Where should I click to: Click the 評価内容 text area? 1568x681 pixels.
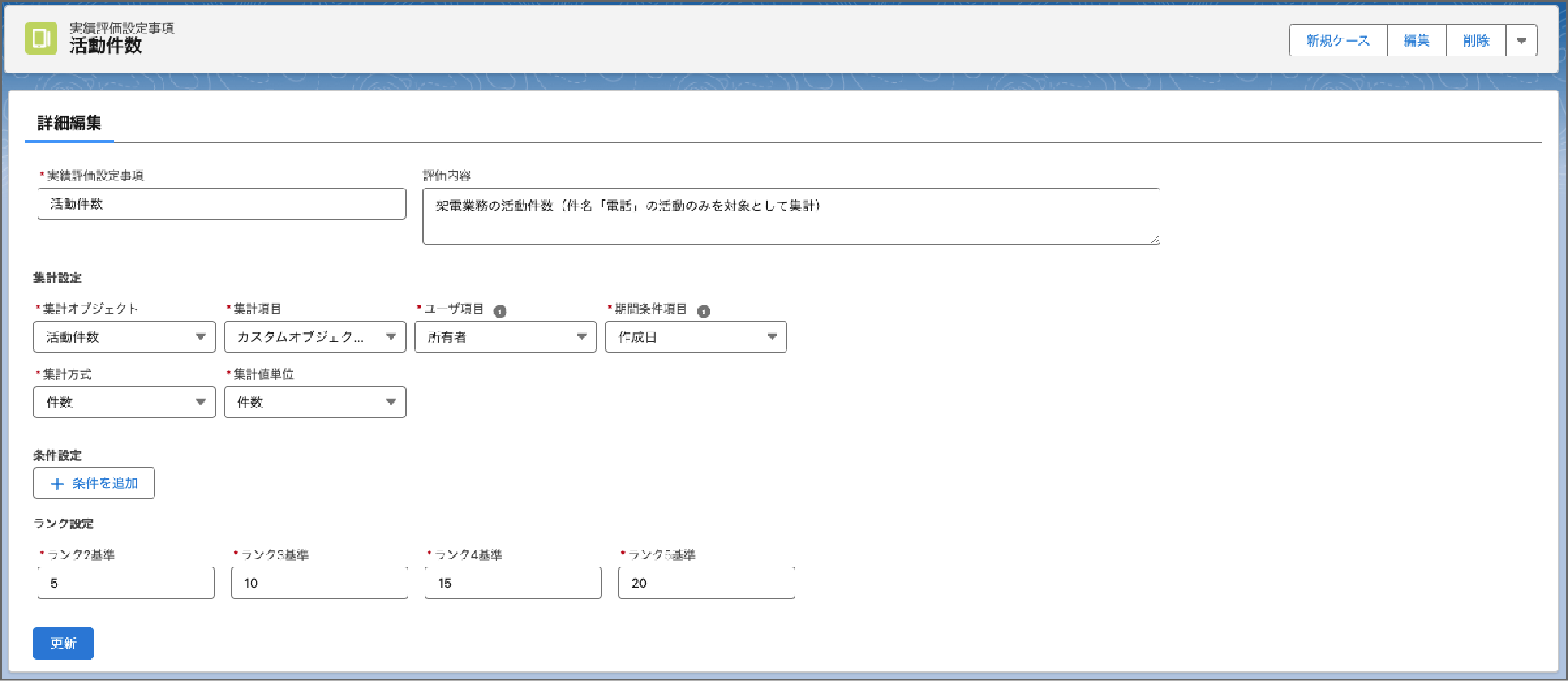pyautogui.click(x=791, y=216)
